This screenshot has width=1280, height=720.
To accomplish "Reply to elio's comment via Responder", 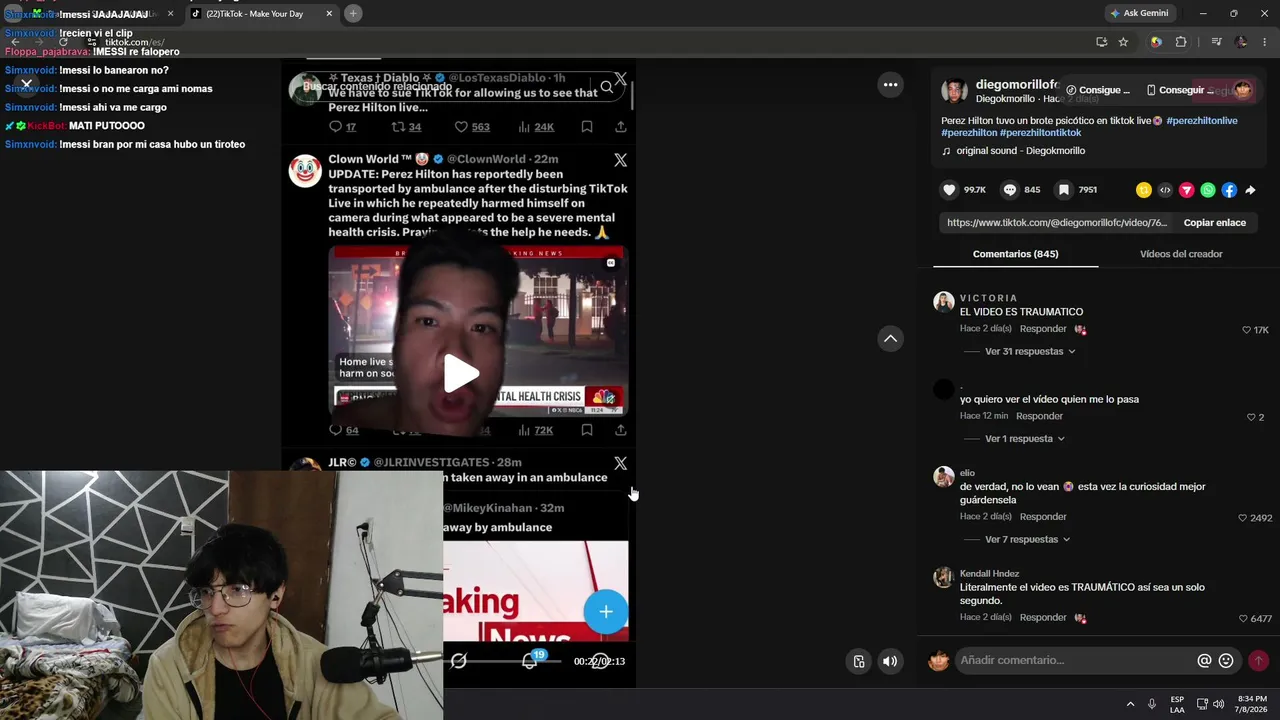I will pyautogui.click(x=1043, y=517).
